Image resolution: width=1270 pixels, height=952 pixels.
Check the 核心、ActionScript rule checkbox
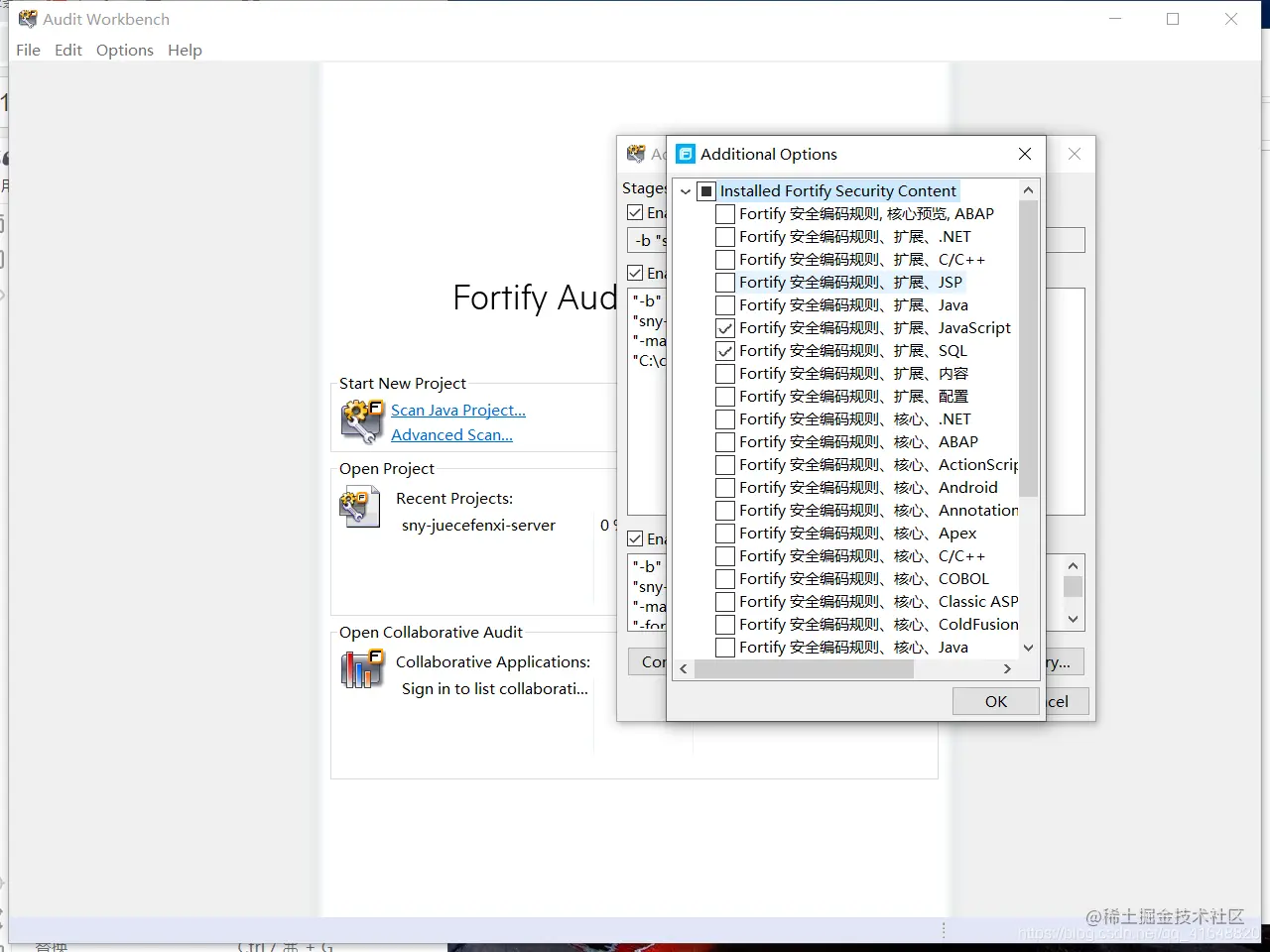tap(725, 464)
